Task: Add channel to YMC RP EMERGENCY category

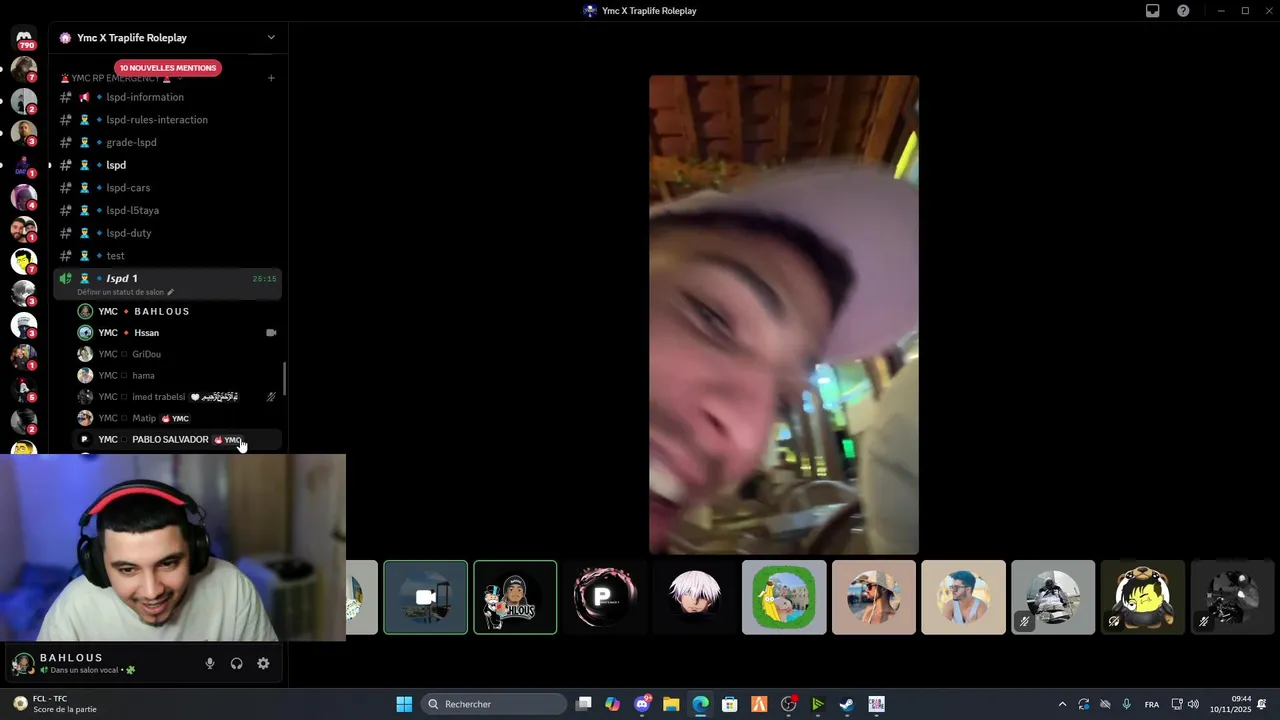Action: (x=271, y=78)
